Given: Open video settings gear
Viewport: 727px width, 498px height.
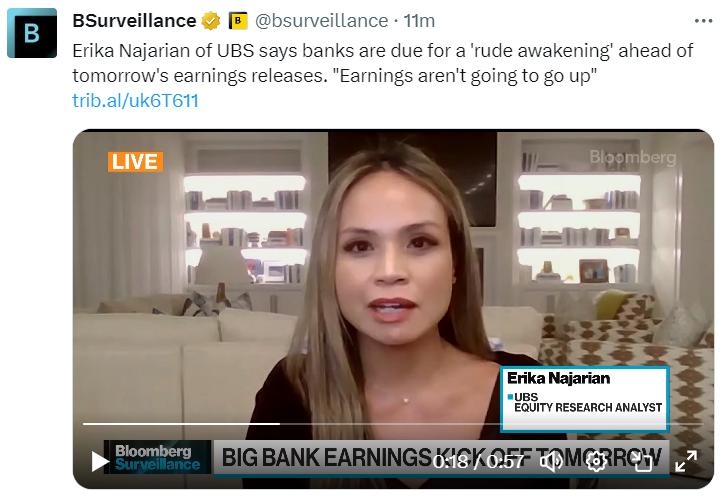Looking at the screenshot, I should coord(596,461).
